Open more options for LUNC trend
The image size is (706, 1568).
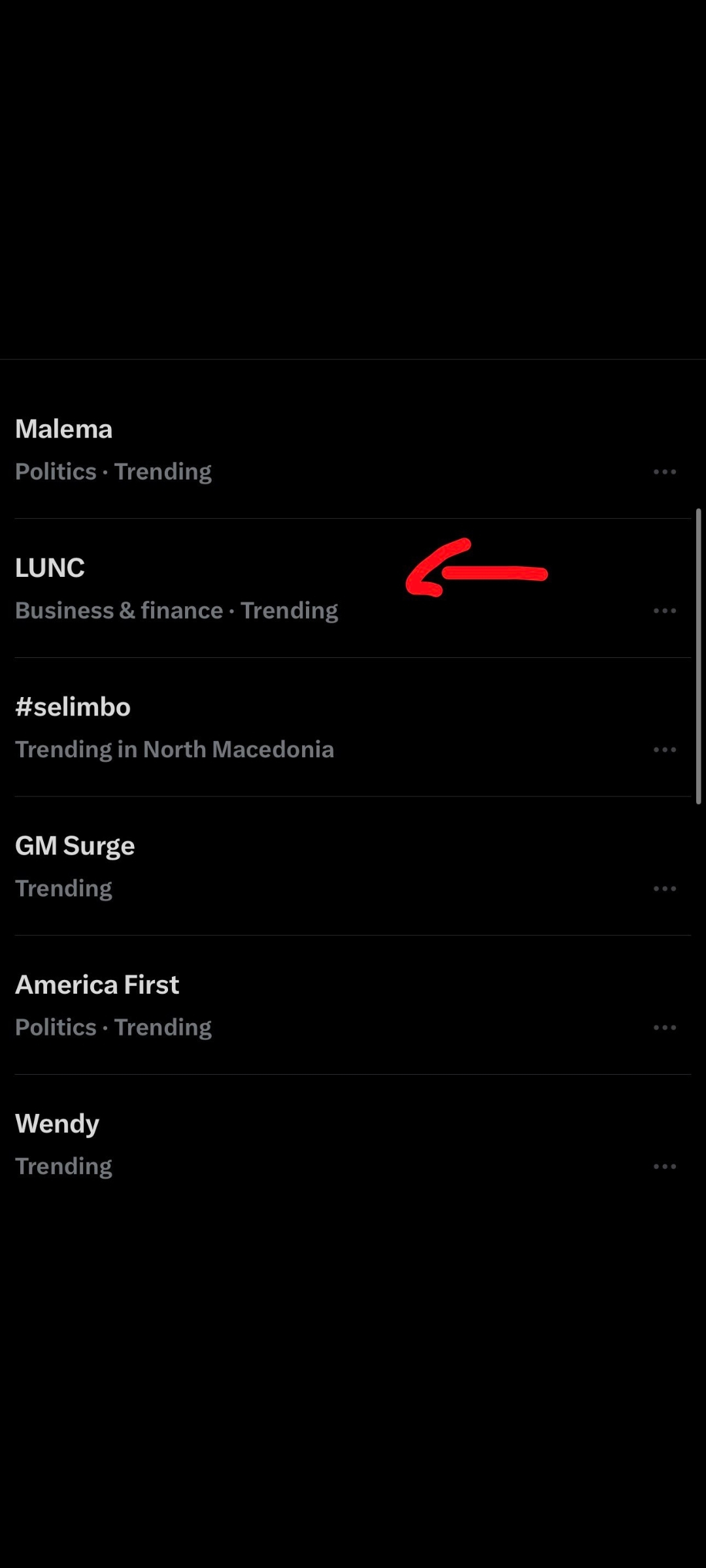pyautogui.click(x=665, y=611)
